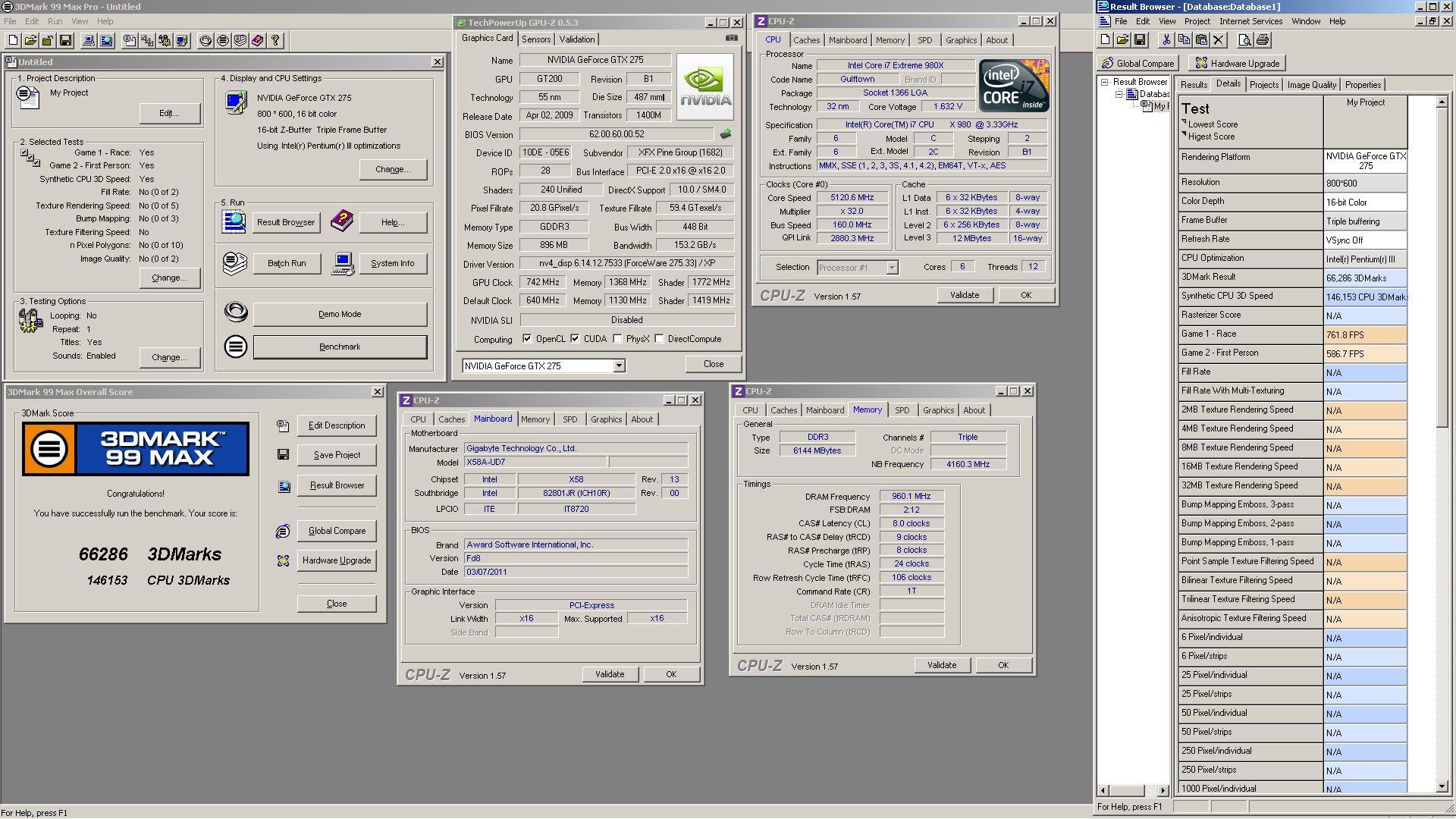1456x819 pixels.
Task: Click question mark About icon in 3DMark toolbar
Action: 275,41
